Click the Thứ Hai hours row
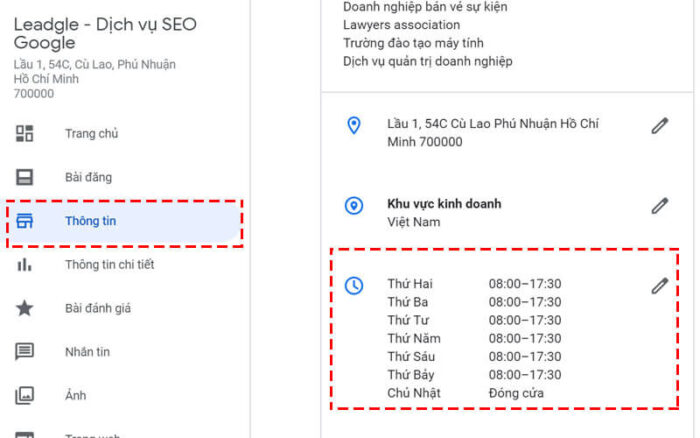 pyautogui.click(x=474, y=284)
